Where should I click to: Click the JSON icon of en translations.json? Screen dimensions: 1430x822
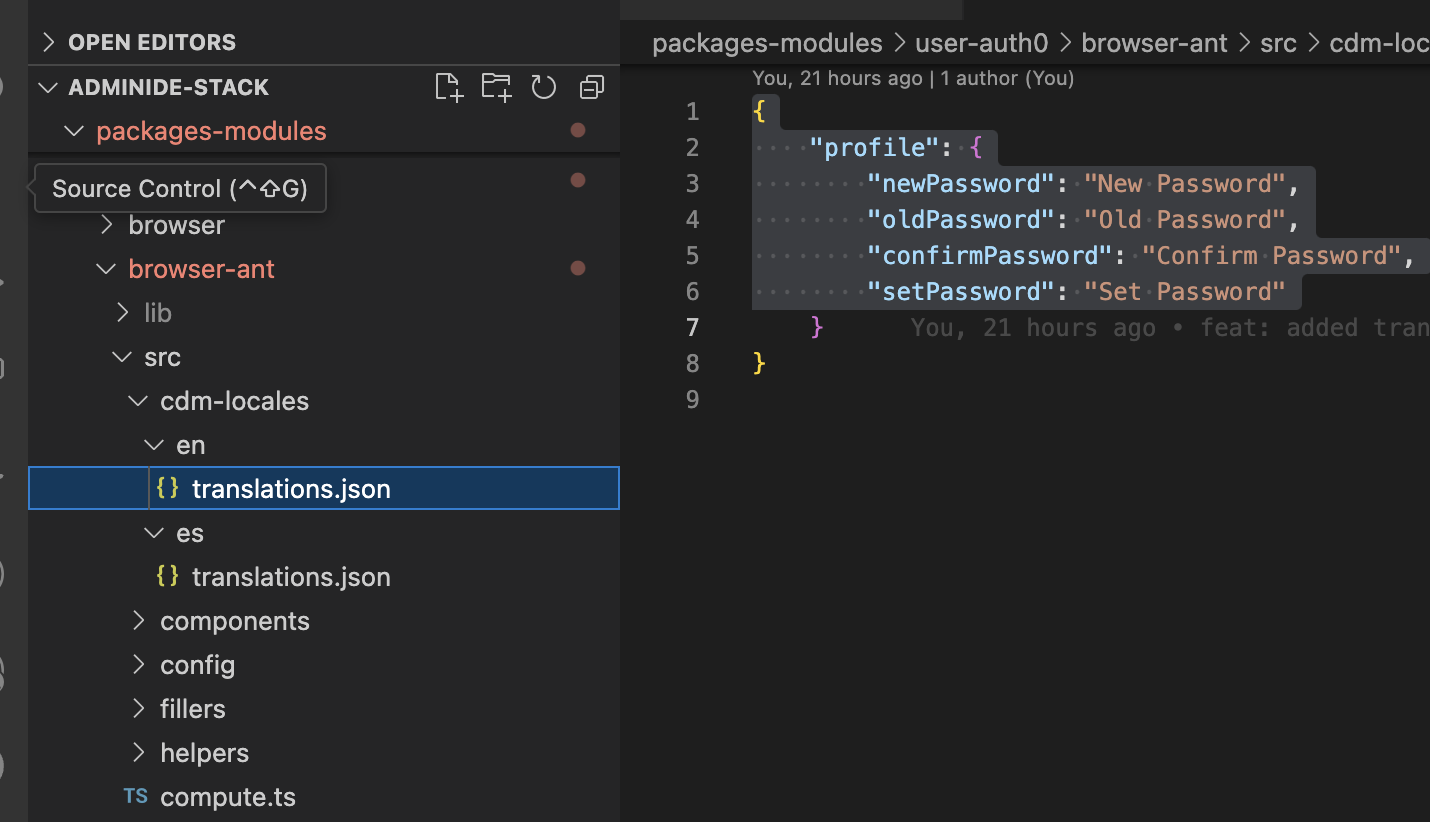(x=168, y=488)
